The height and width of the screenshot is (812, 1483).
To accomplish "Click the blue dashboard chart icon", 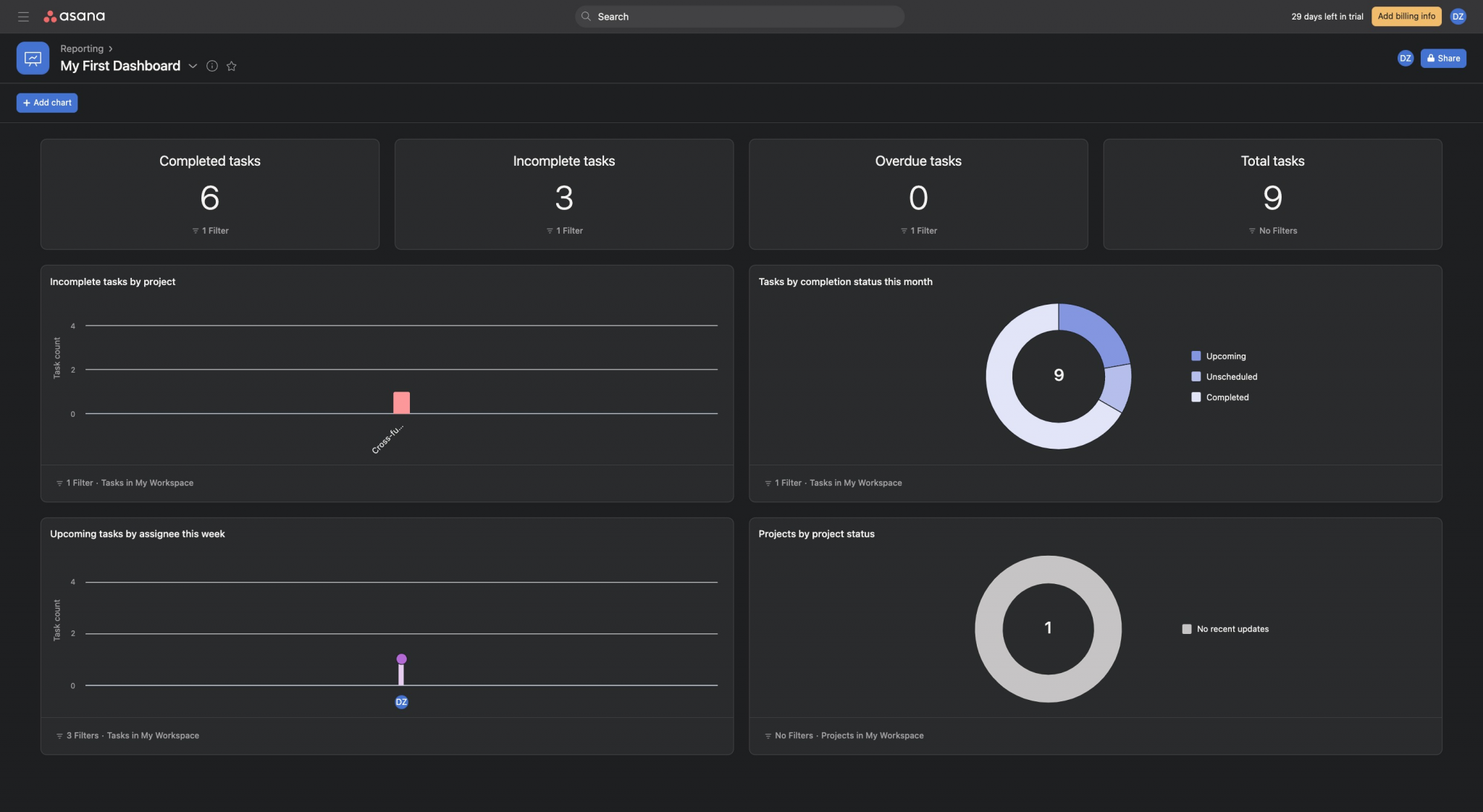I will coord(33,58).
